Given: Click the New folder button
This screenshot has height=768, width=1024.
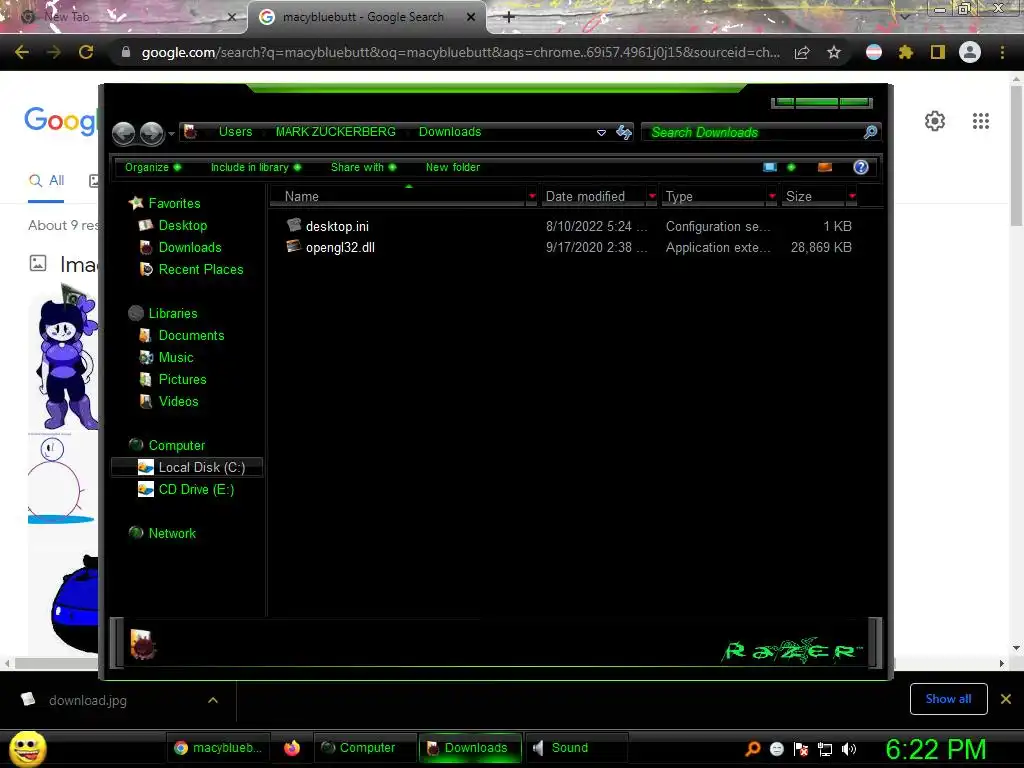Looking at the screenshot, I should 453,167.
